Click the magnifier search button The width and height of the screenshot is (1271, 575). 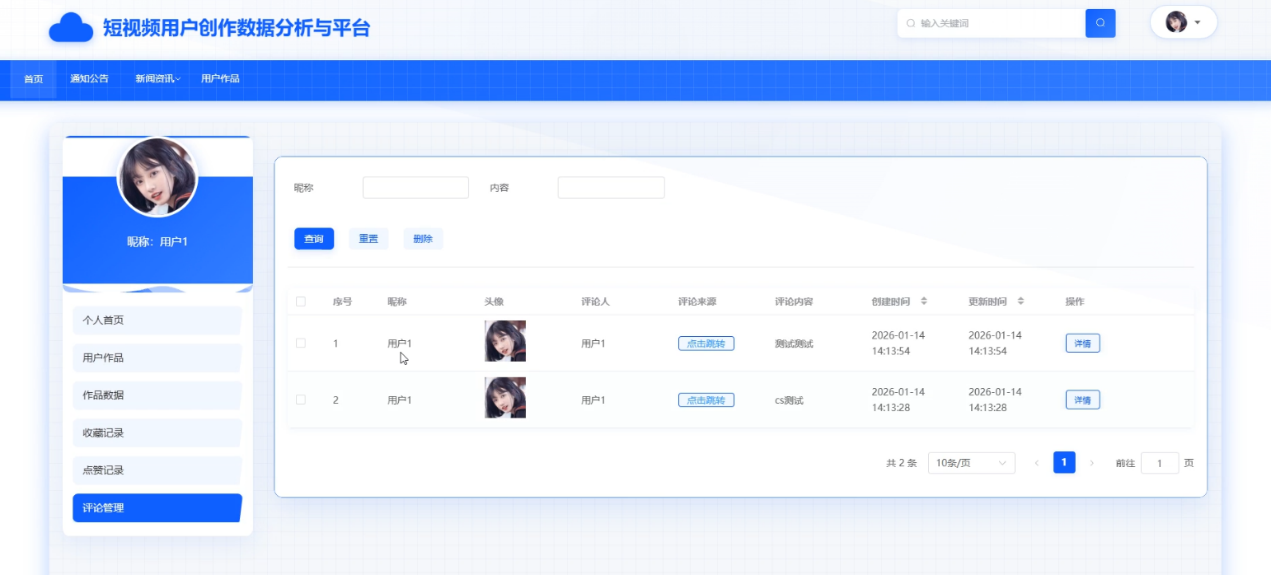1100,23
